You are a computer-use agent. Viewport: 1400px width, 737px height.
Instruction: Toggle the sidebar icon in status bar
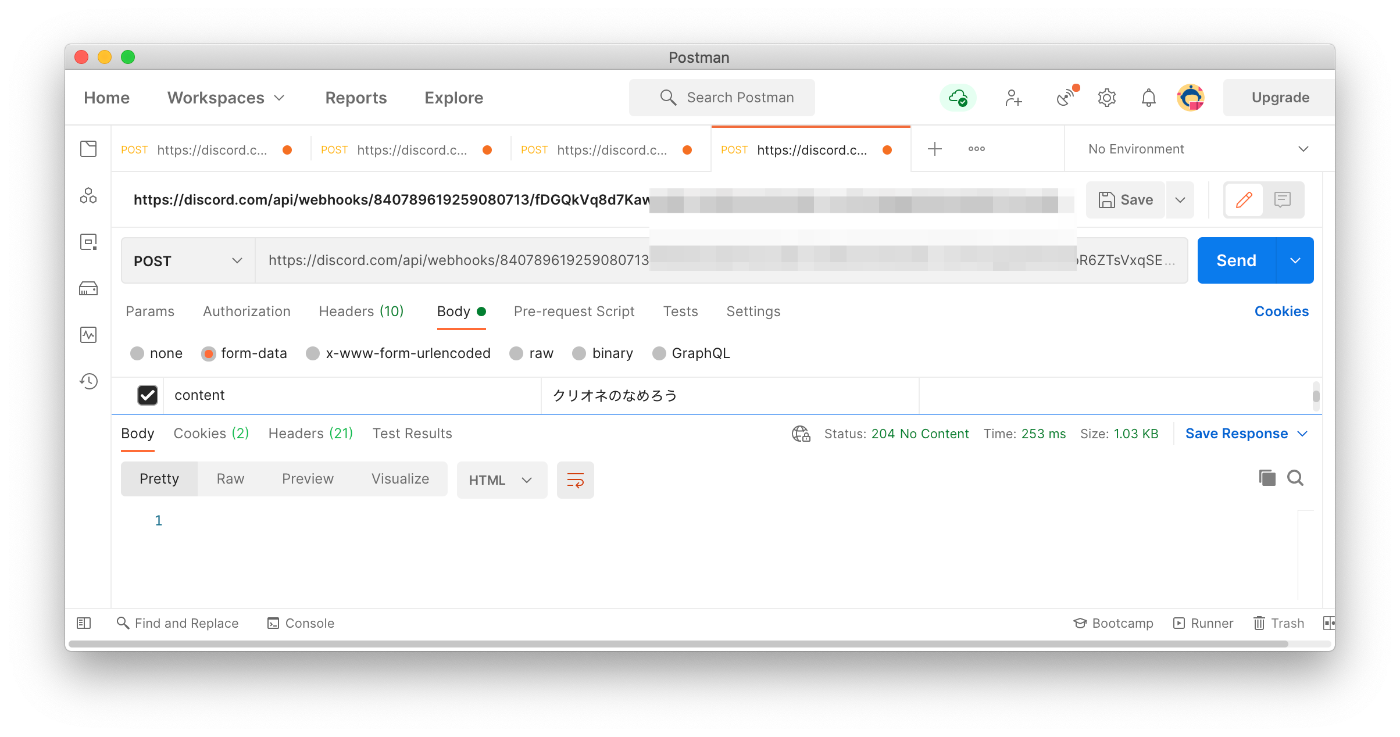(84, 623)
